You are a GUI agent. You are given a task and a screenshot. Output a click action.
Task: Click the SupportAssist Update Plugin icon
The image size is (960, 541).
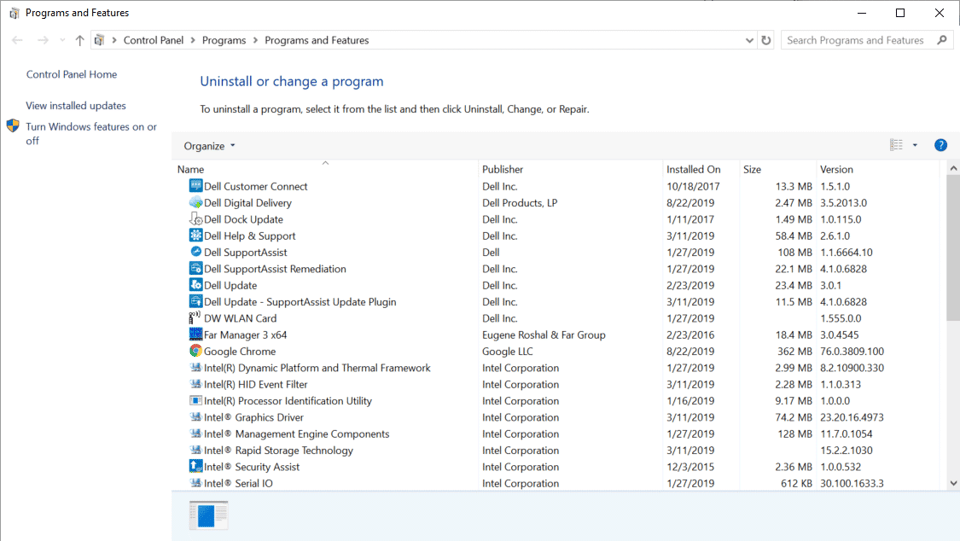195,301
